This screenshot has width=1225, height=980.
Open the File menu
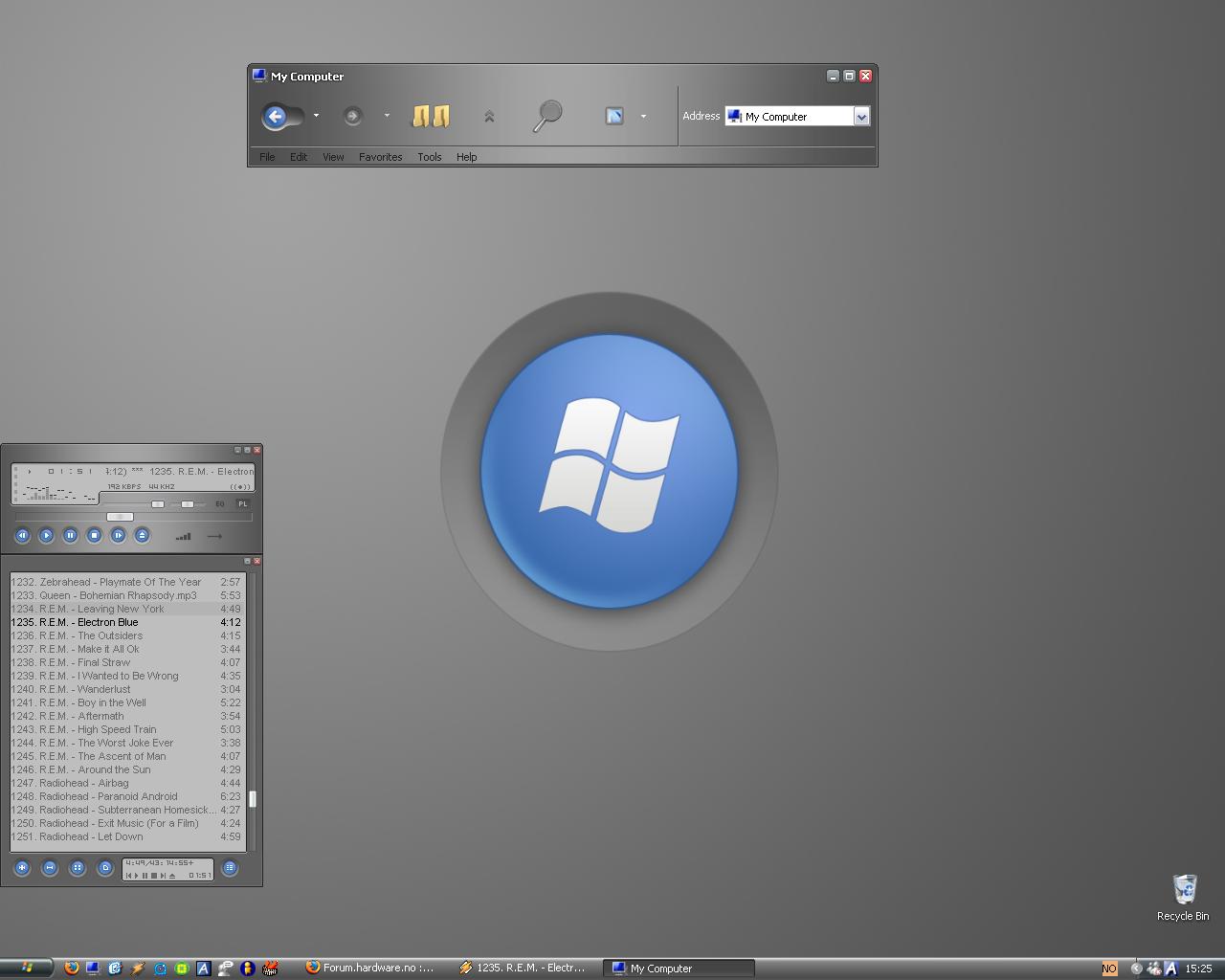point(267,157)
